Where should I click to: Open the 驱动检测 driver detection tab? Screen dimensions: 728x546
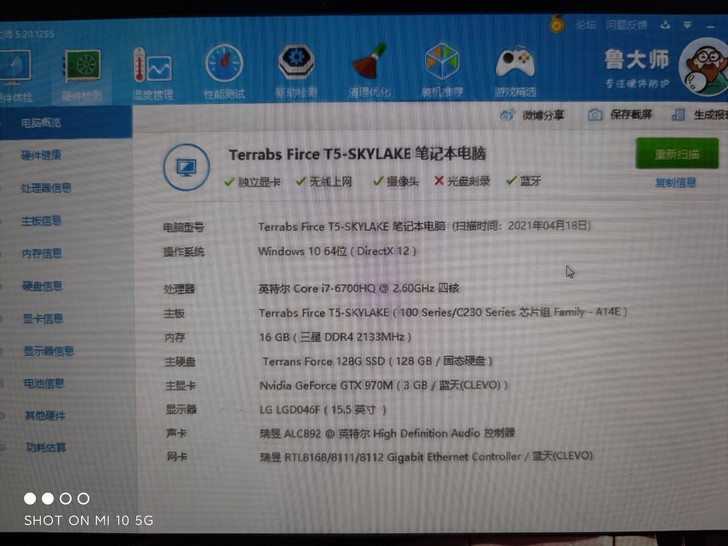click(296, 72)
